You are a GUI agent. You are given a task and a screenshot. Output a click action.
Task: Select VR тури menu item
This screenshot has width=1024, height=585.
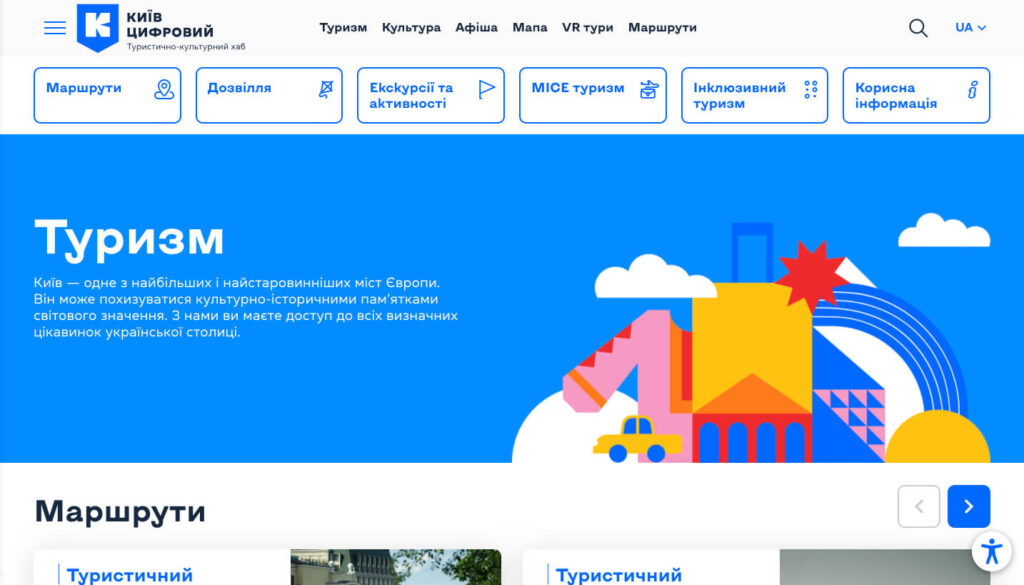click(x=587, y=28)
